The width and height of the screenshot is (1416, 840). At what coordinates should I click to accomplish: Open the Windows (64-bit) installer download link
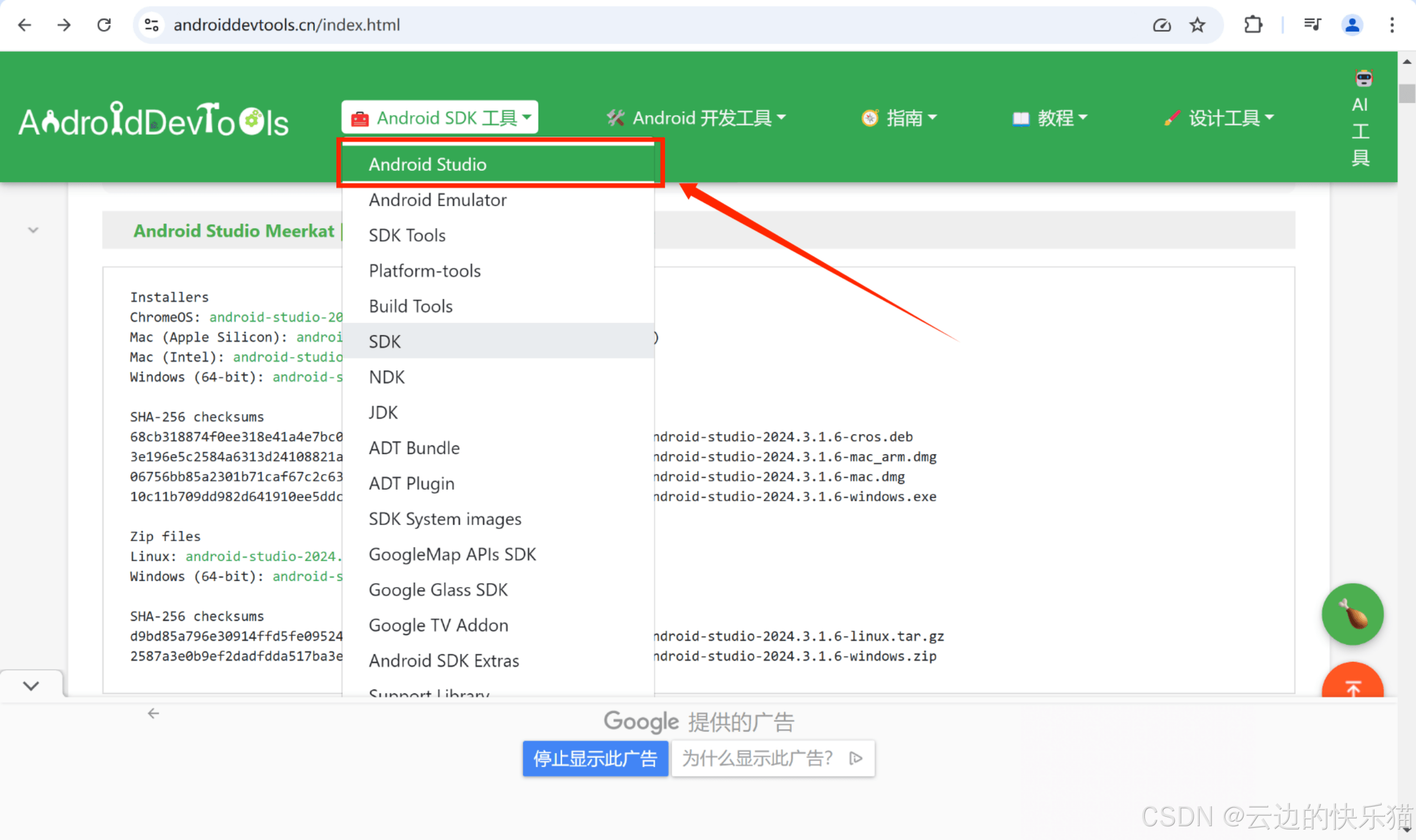(307, 376)
